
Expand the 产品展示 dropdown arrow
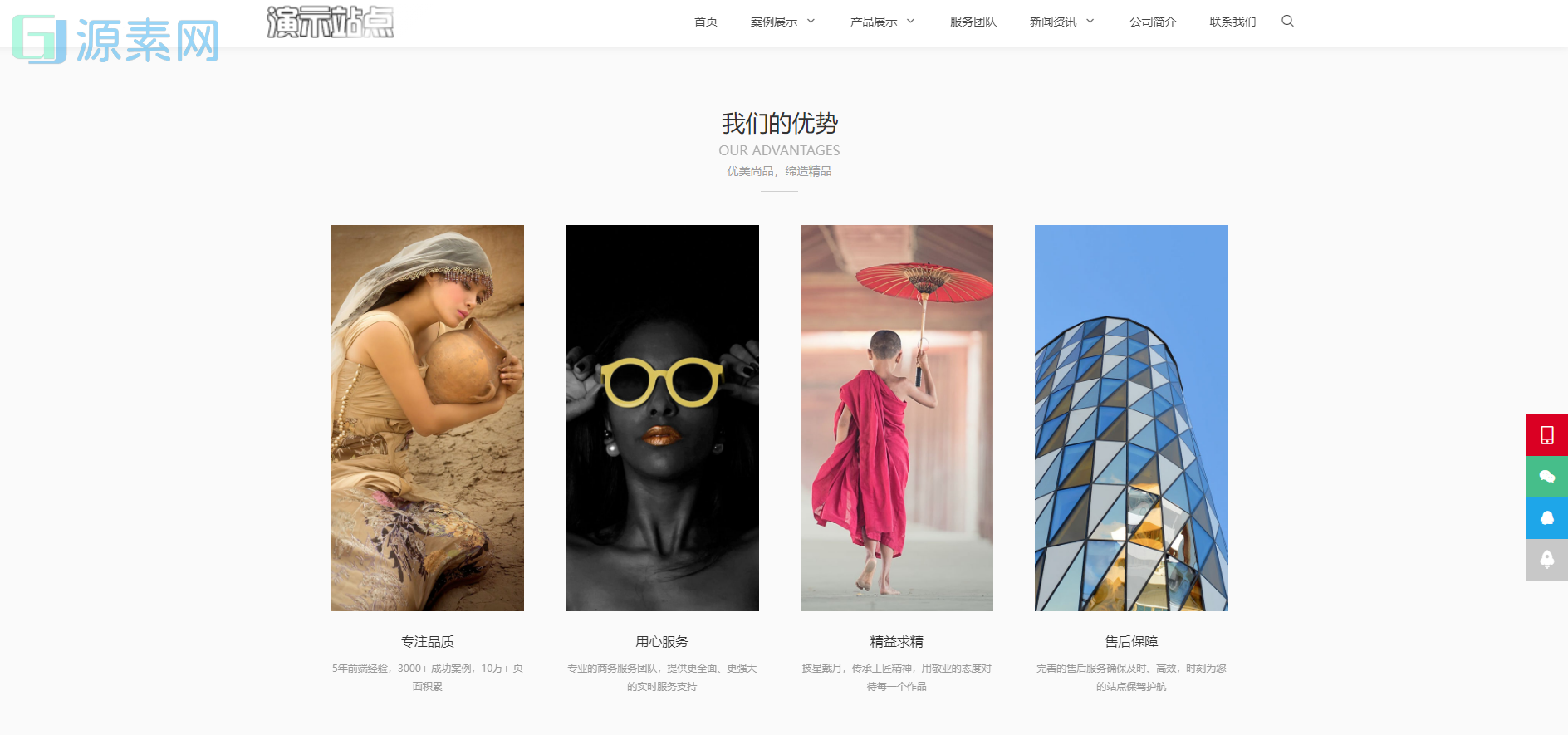910,21
